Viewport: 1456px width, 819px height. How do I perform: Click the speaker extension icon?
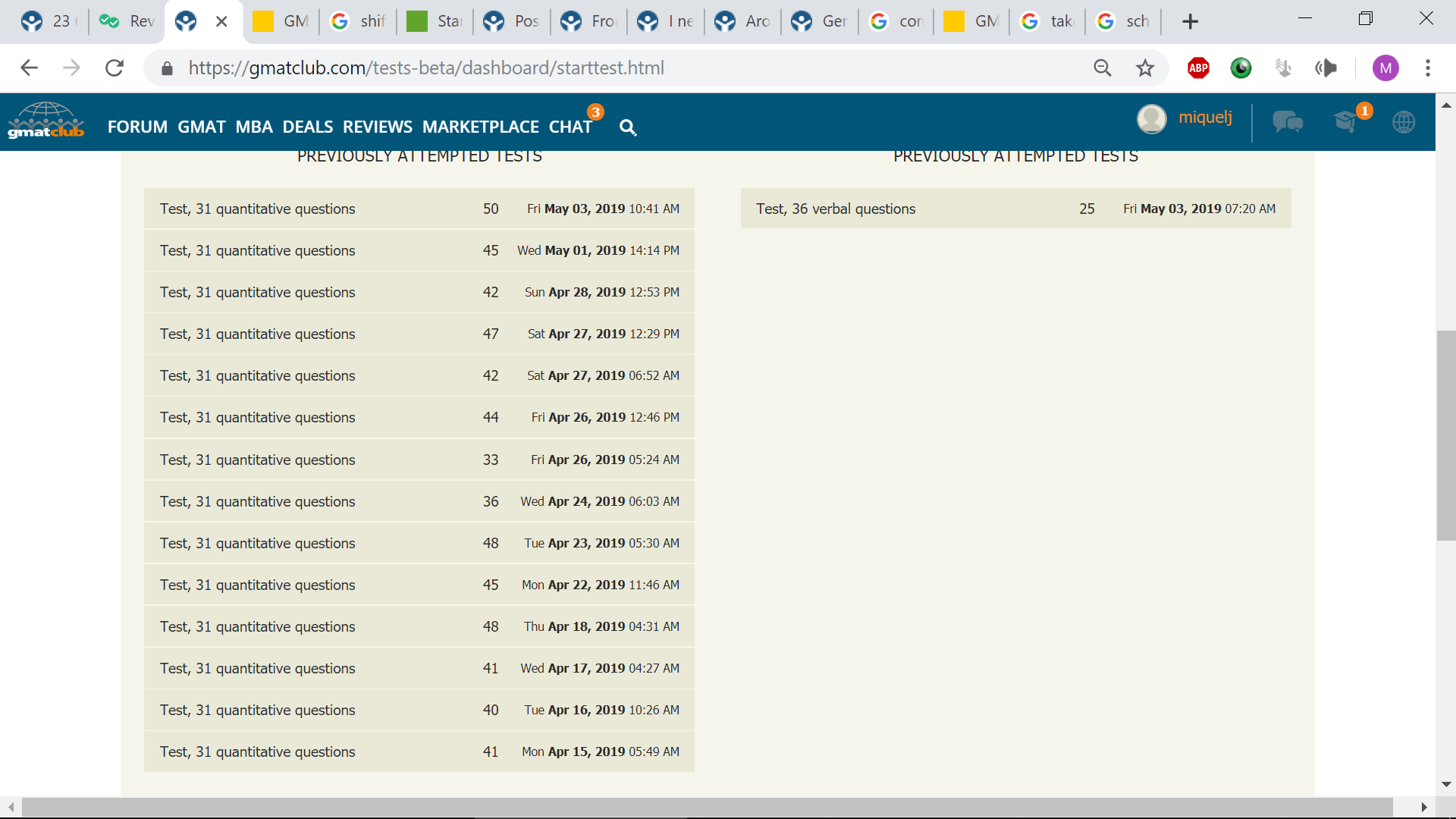pyautogui.click(x=1326, y=68)
